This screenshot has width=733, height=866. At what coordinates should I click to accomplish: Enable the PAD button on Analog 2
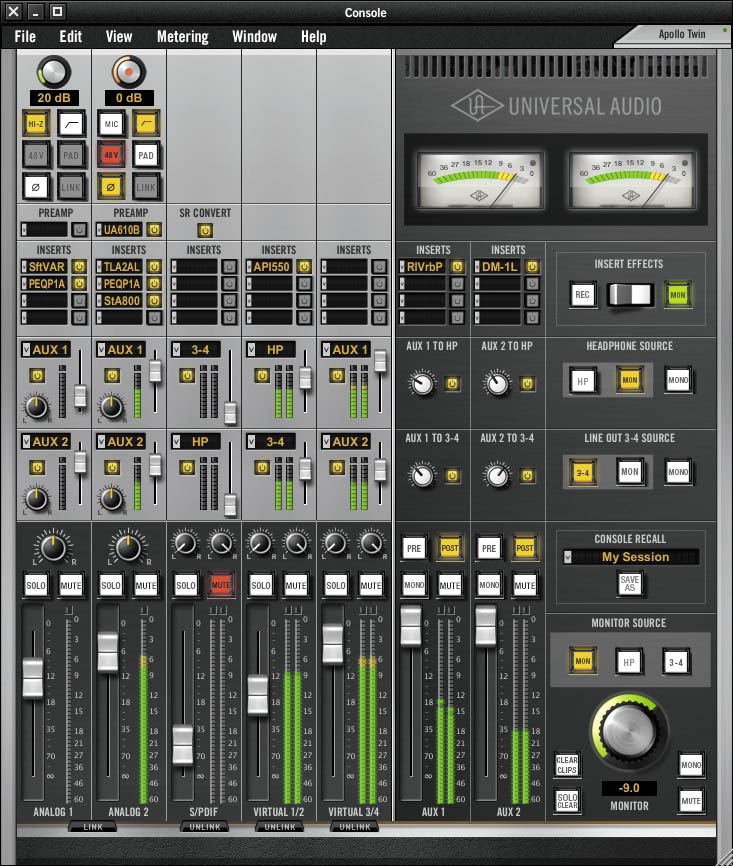point(146,156)
